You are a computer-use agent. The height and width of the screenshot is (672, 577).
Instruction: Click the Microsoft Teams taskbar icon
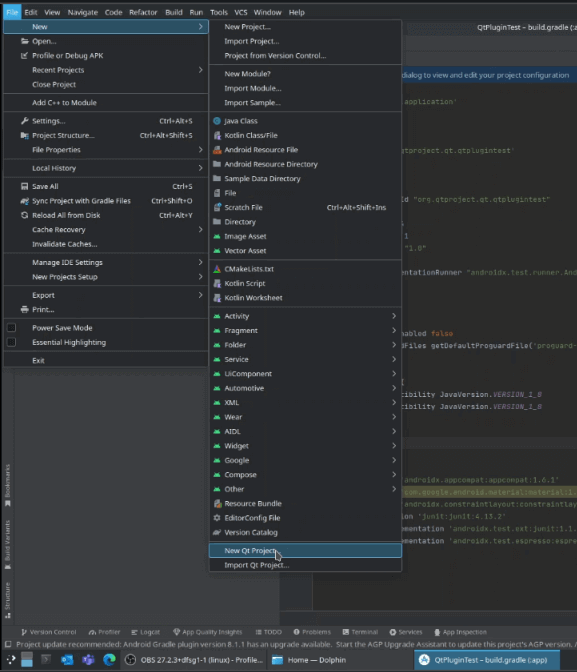88,660
